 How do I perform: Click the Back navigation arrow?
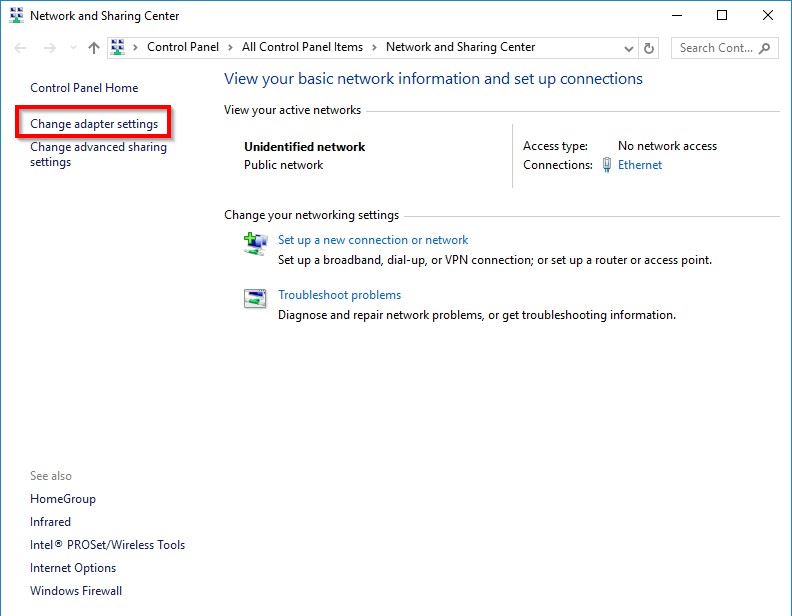20,48
